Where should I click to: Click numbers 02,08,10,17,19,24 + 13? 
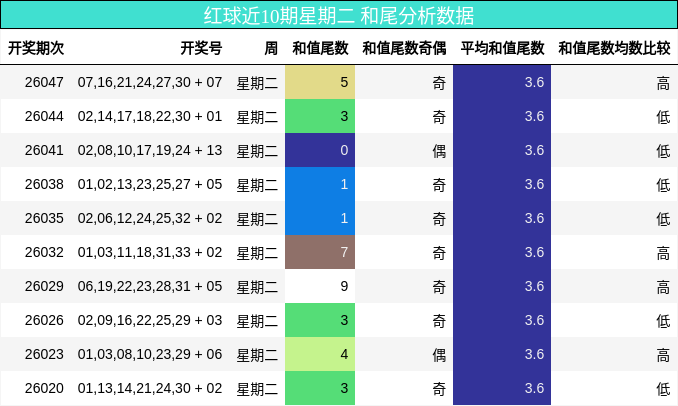150,150
